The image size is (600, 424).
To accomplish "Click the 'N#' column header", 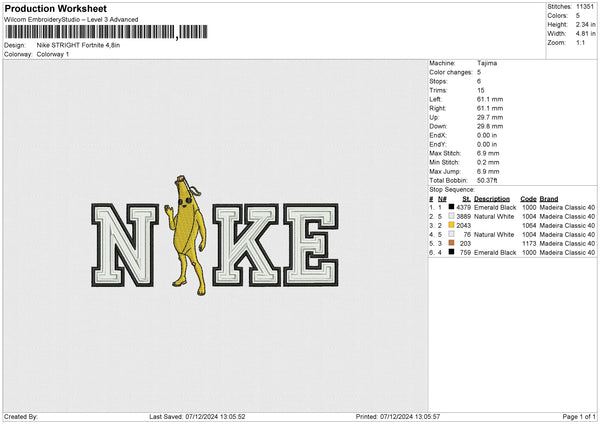I will [442, 199].
